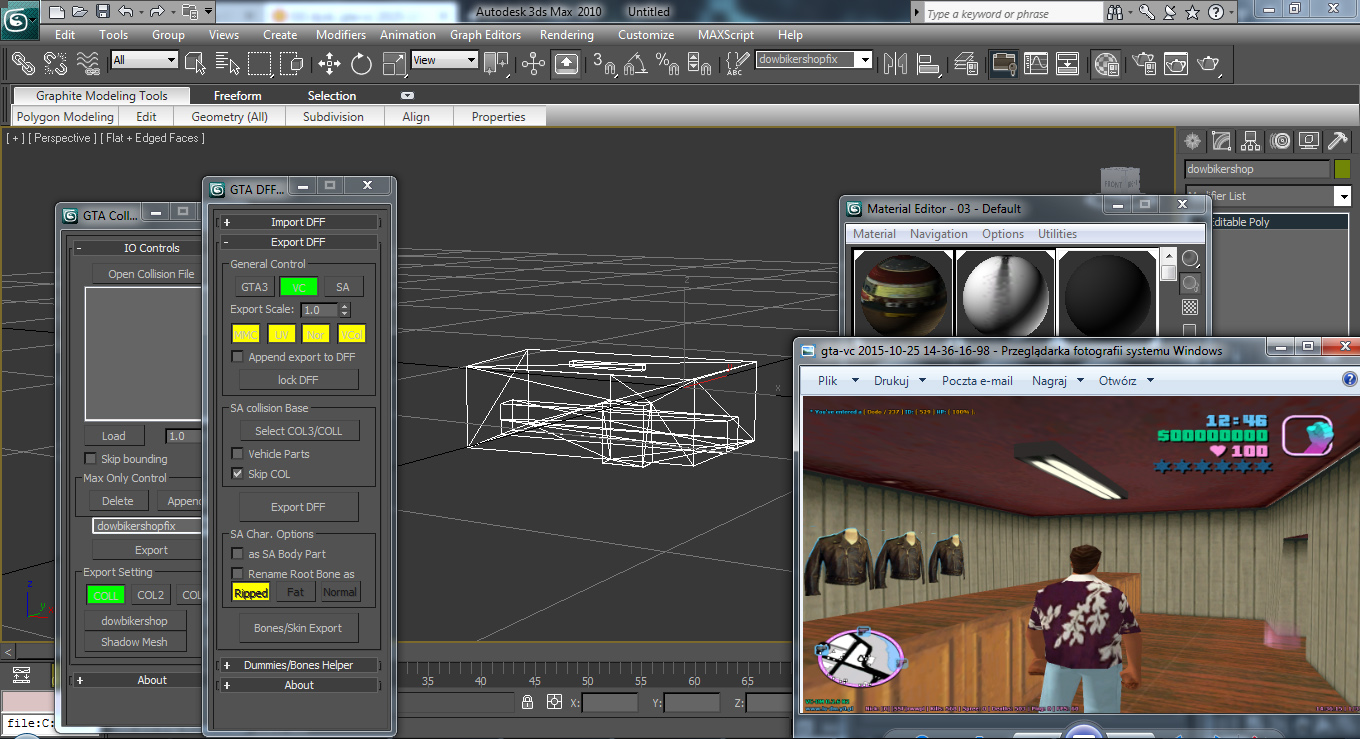Click the Export DFF button
This screenshot has width=1360, height=739.
coord(298,507)
